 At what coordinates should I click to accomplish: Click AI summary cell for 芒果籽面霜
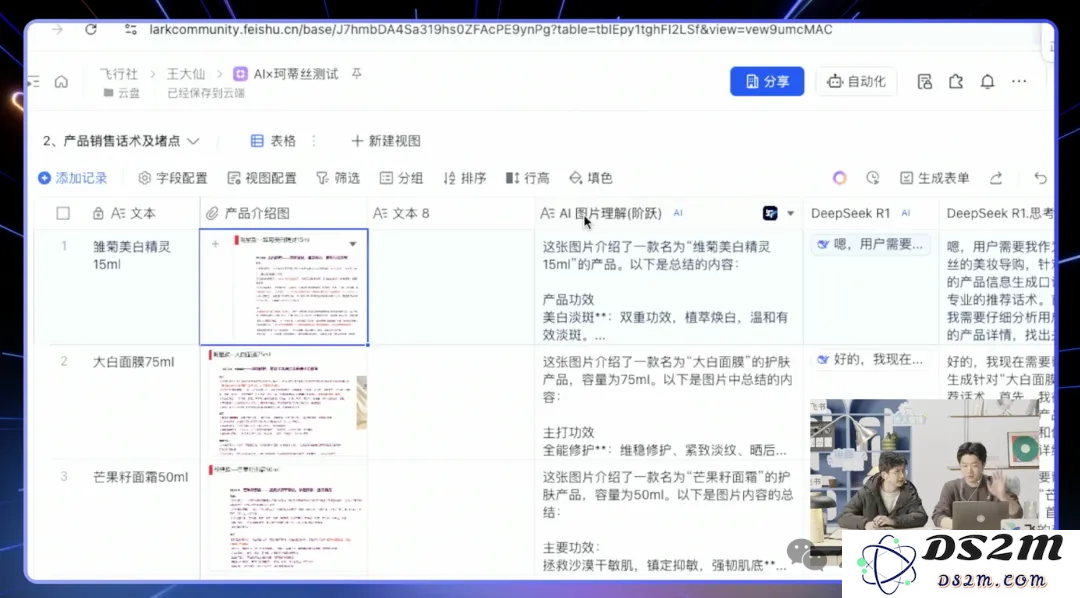point(668,518)
